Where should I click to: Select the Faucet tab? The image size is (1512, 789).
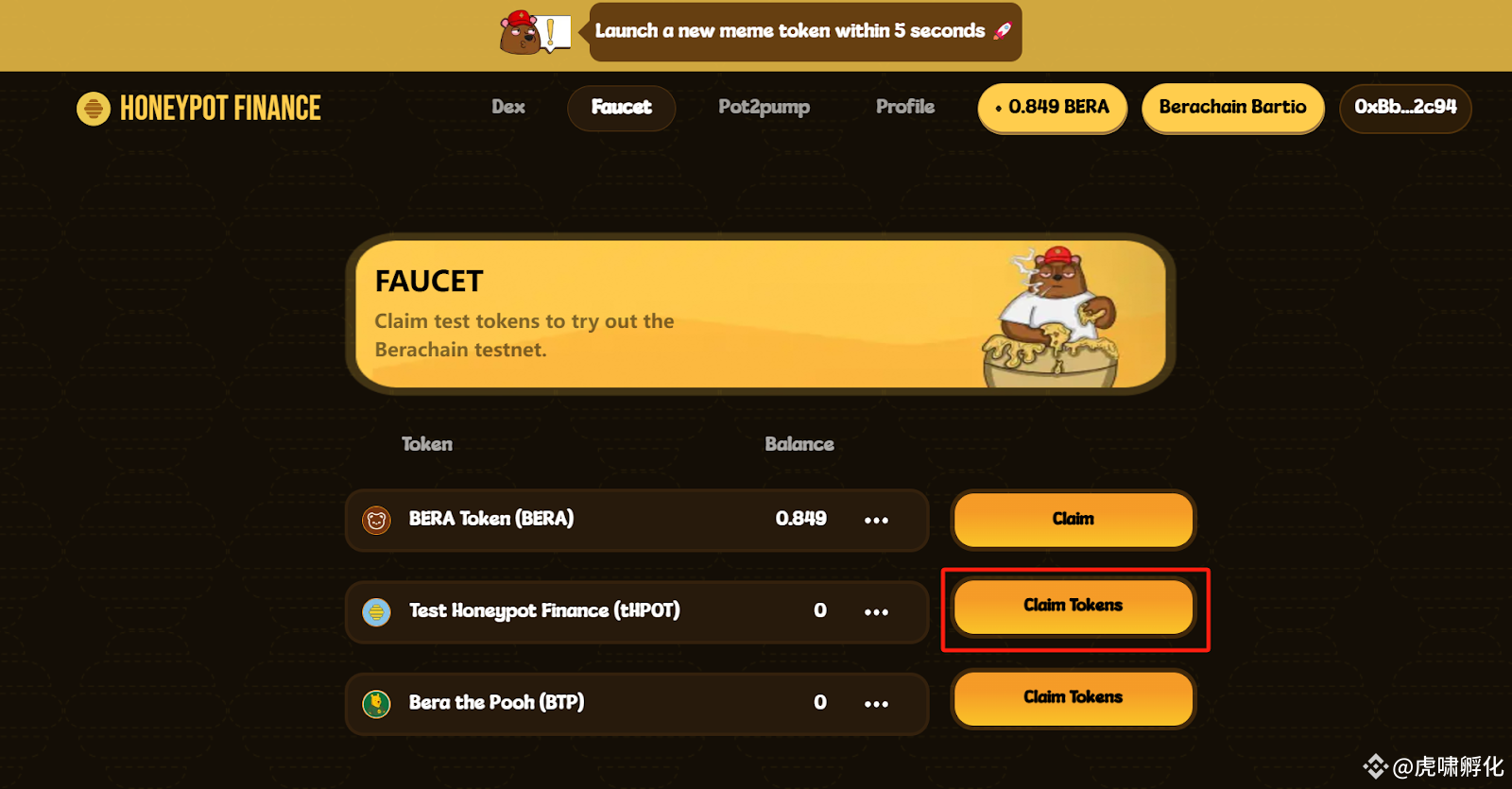click(x=622, y=108)
